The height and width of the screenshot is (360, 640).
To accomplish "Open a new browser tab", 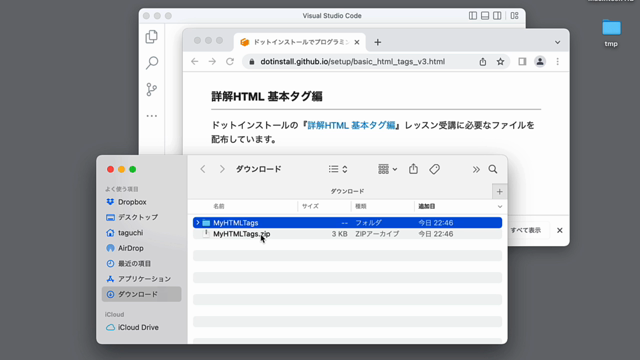I will pos(378,42).
